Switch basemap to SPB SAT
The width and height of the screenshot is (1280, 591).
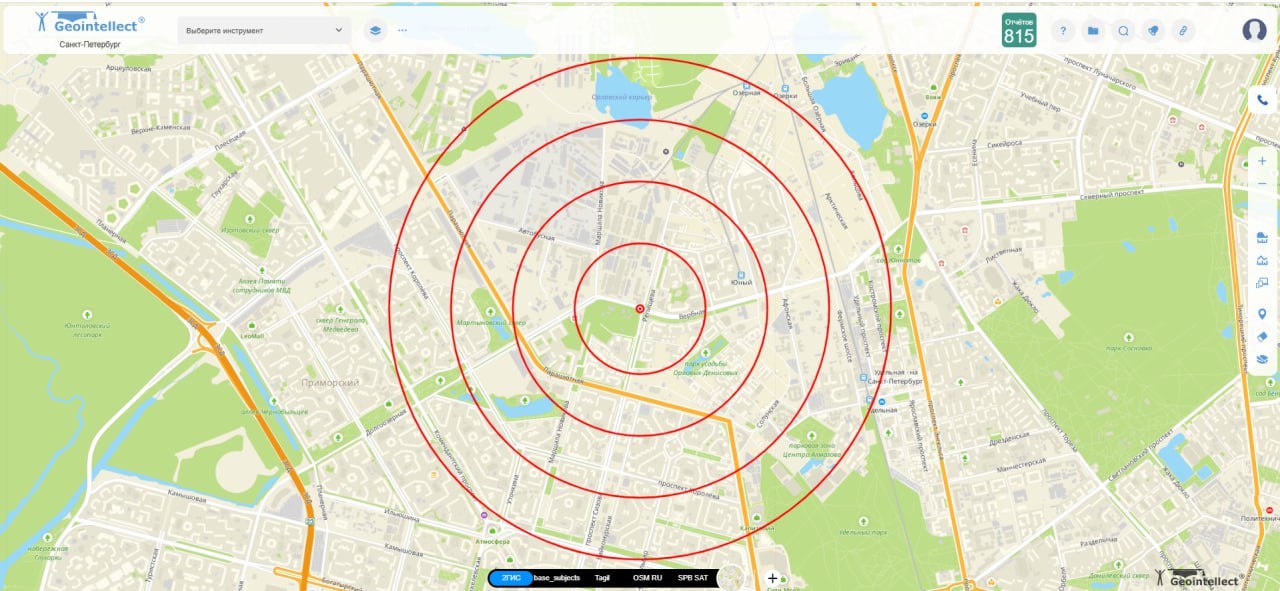[x=693, y=578]
